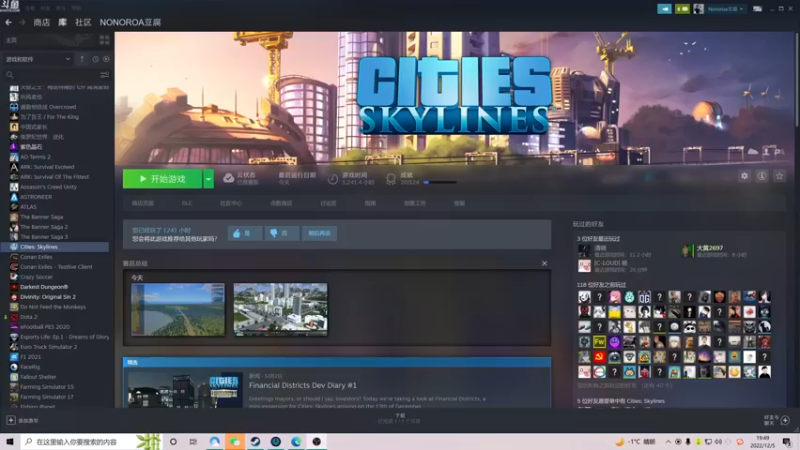
Task: Click the upward arrow sort button in sidebar
Action: click(82, 59)
